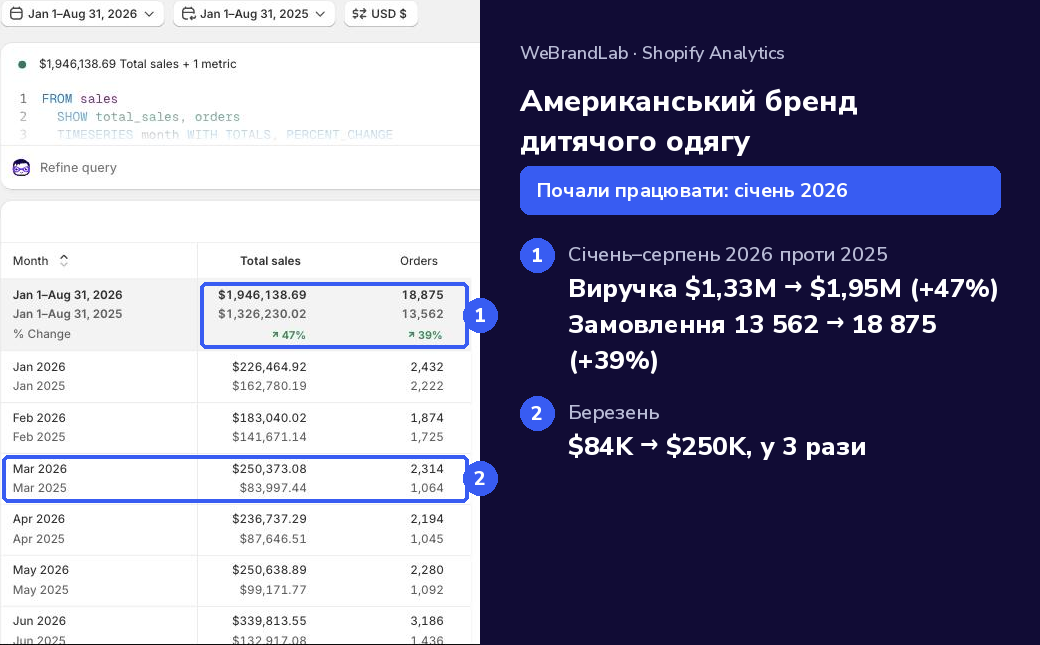Select the 1,874 orders value for Feb 2026
The height and width of the screenshot is (645, 1040).
click(426, 417)
